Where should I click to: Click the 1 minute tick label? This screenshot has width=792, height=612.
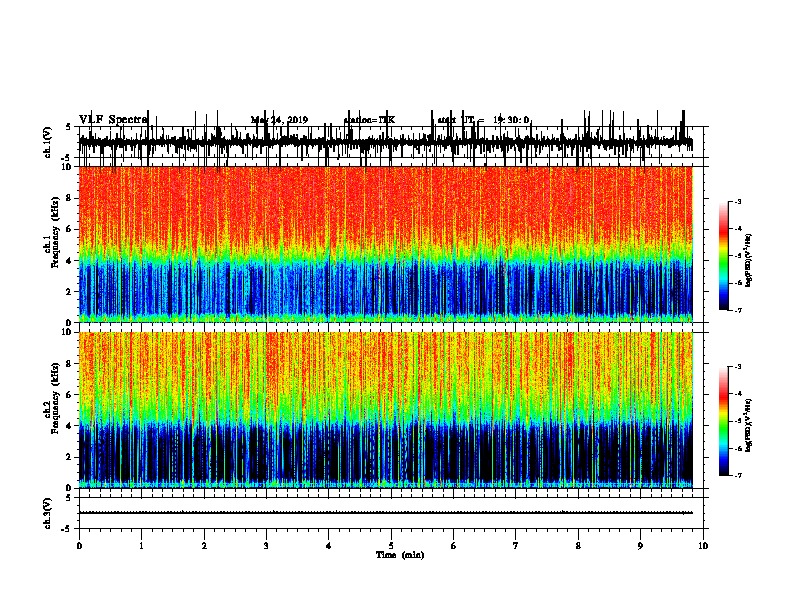coord(141,546)
